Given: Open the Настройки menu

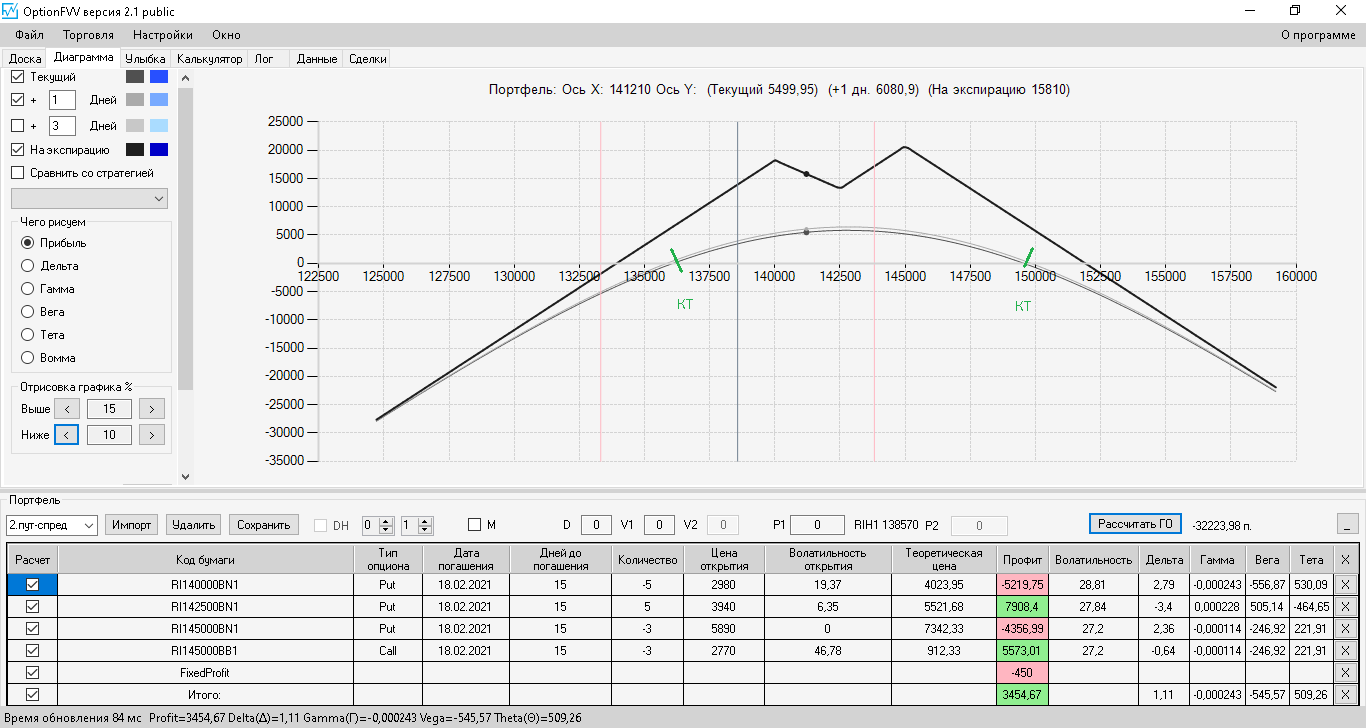Looking at the screenshot, I should tap(163, 35).
